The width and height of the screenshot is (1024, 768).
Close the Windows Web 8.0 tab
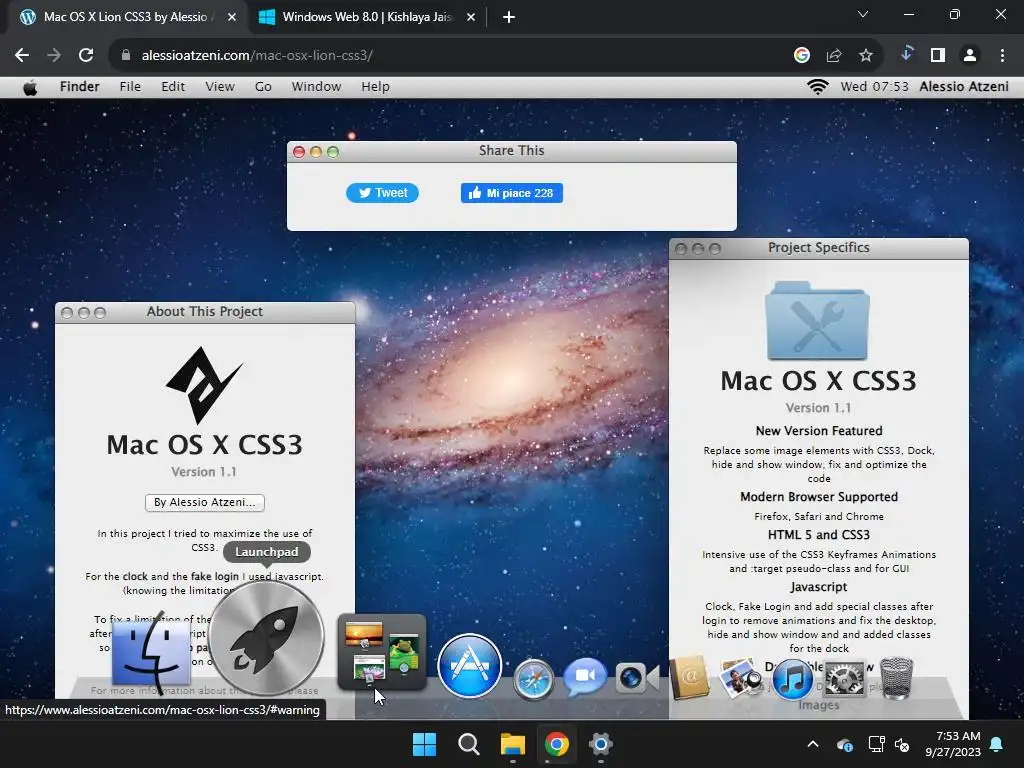point(471,17)
